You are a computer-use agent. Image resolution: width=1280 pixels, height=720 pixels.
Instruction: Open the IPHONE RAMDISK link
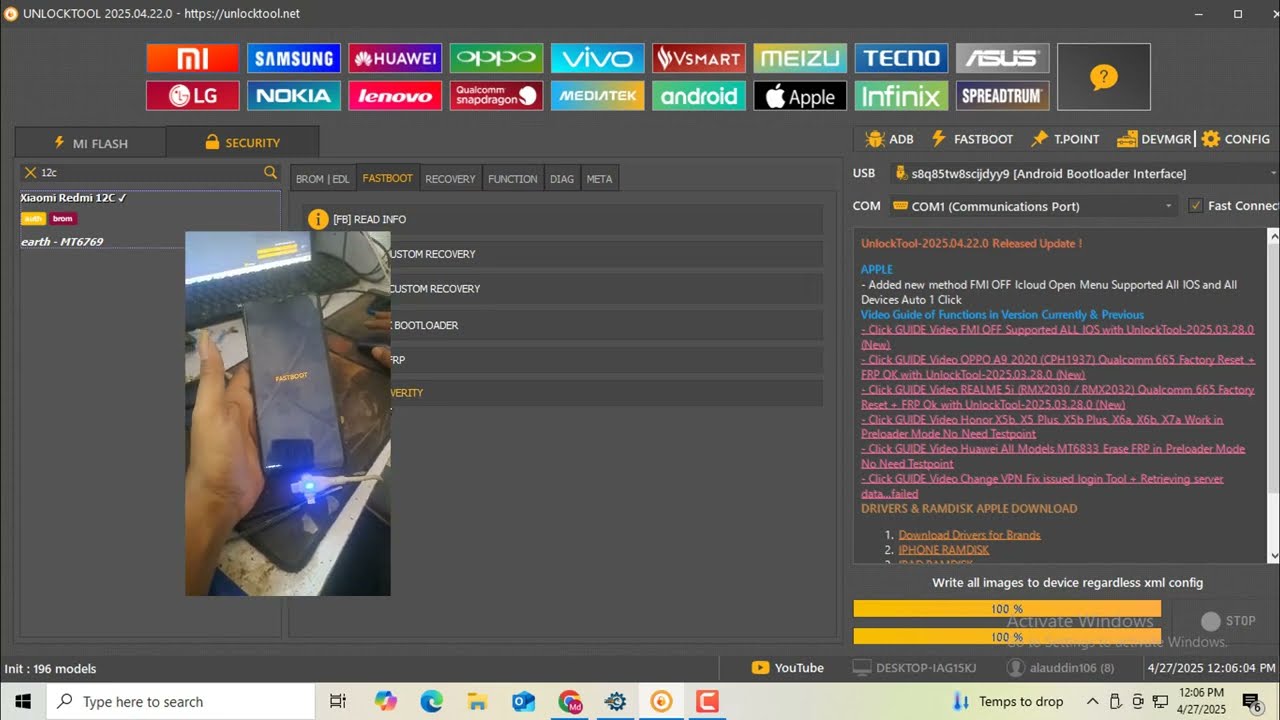[x=943, y=550]
